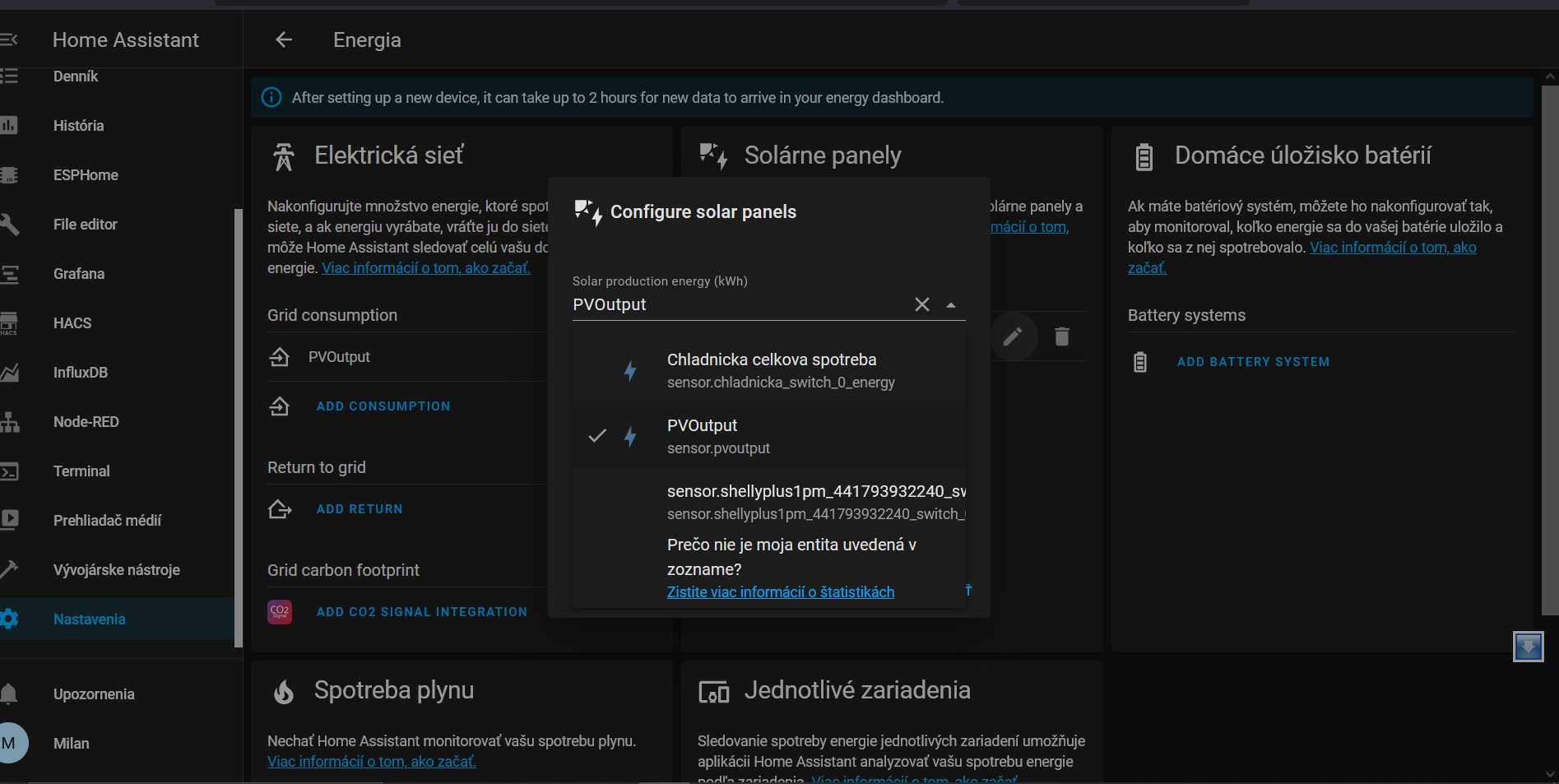
Task: Click the Node-RED sidebar icon
Action: tap(9, 422)
